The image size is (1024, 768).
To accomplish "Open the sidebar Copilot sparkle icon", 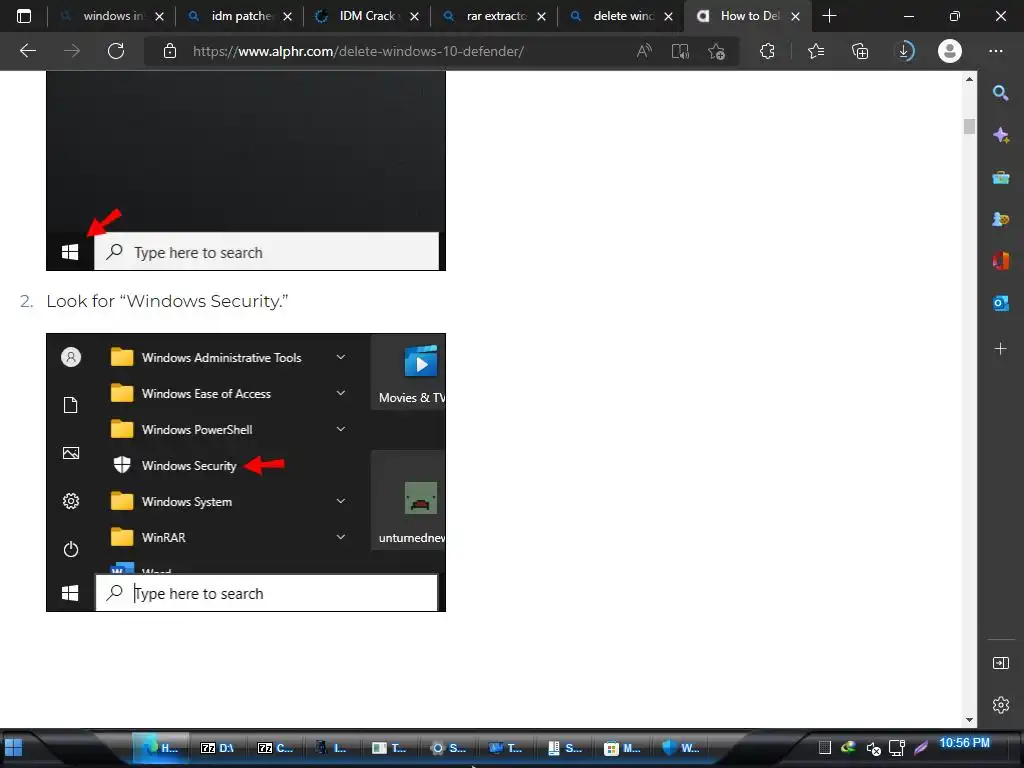I will click(x=1000, y=135).
